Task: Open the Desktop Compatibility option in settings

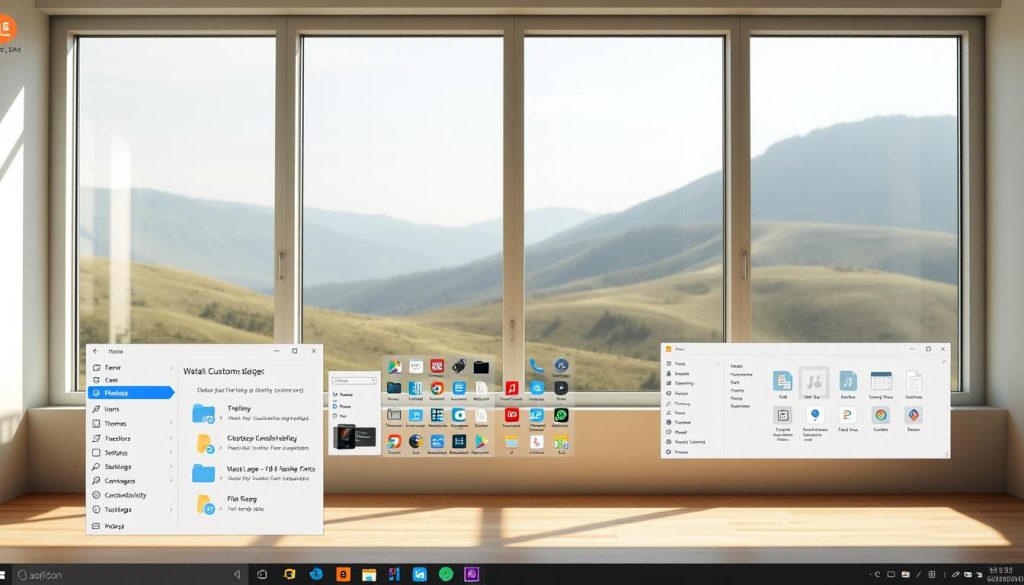Action: 252,442
